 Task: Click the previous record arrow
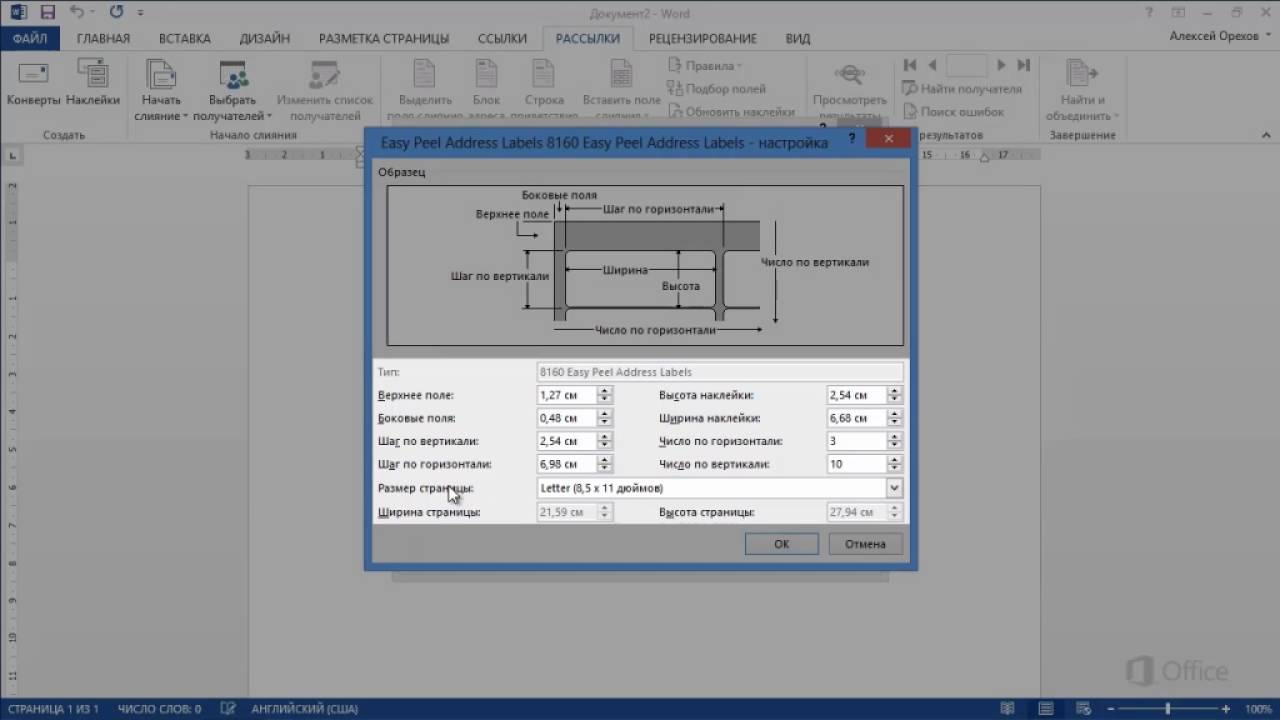click(x=932, y=65)
